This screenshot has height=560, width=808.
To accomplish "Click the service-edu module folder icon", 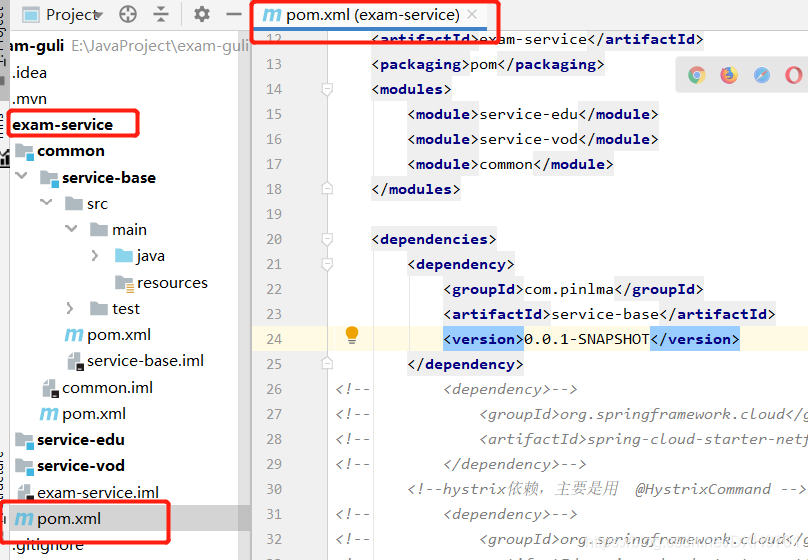I will tap(24, 440).
